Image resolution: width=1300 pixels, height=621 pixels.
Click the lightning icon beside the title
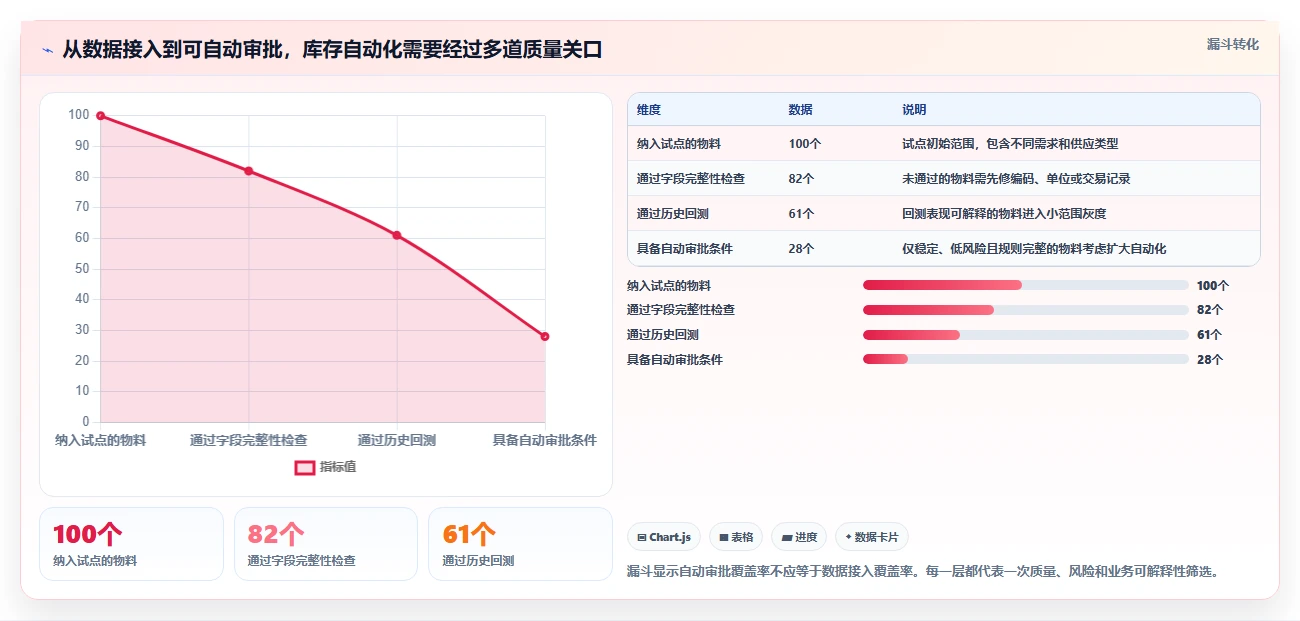click(47, 50)
